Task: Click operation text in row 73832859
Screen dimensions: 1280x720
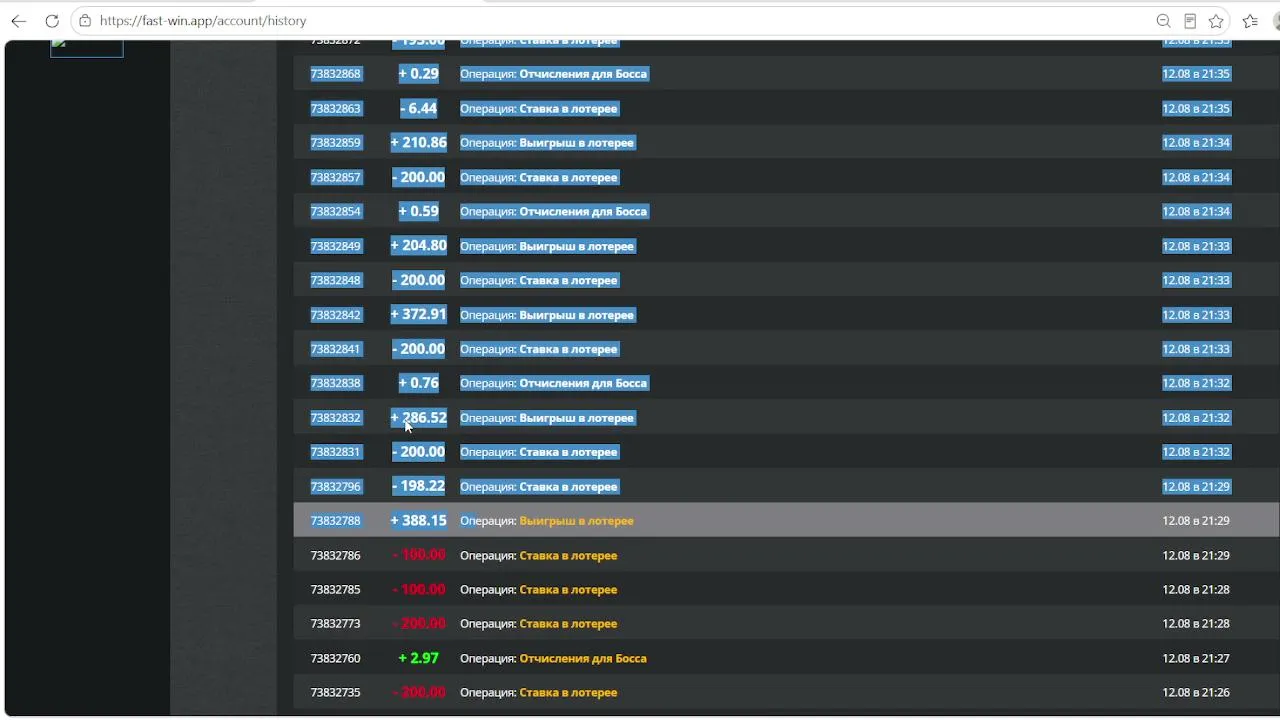Action: click(547, 143)
